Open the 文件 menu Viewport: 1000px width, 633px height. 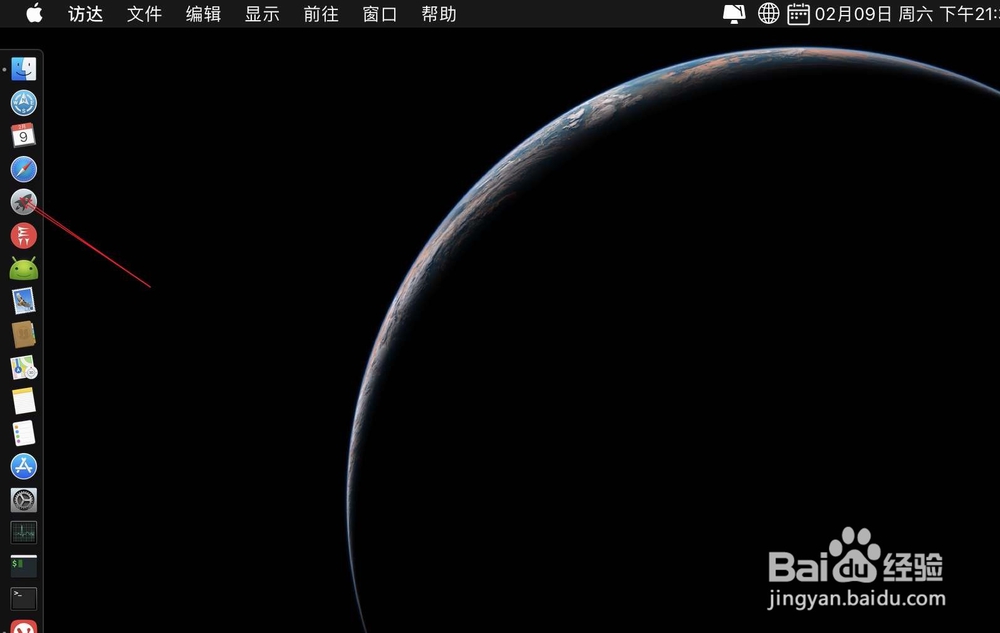pyautogui.click(x=144, y=14)
